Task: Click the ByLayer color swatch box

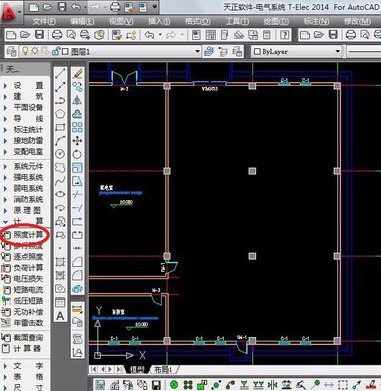Action: tap(257, 52)
